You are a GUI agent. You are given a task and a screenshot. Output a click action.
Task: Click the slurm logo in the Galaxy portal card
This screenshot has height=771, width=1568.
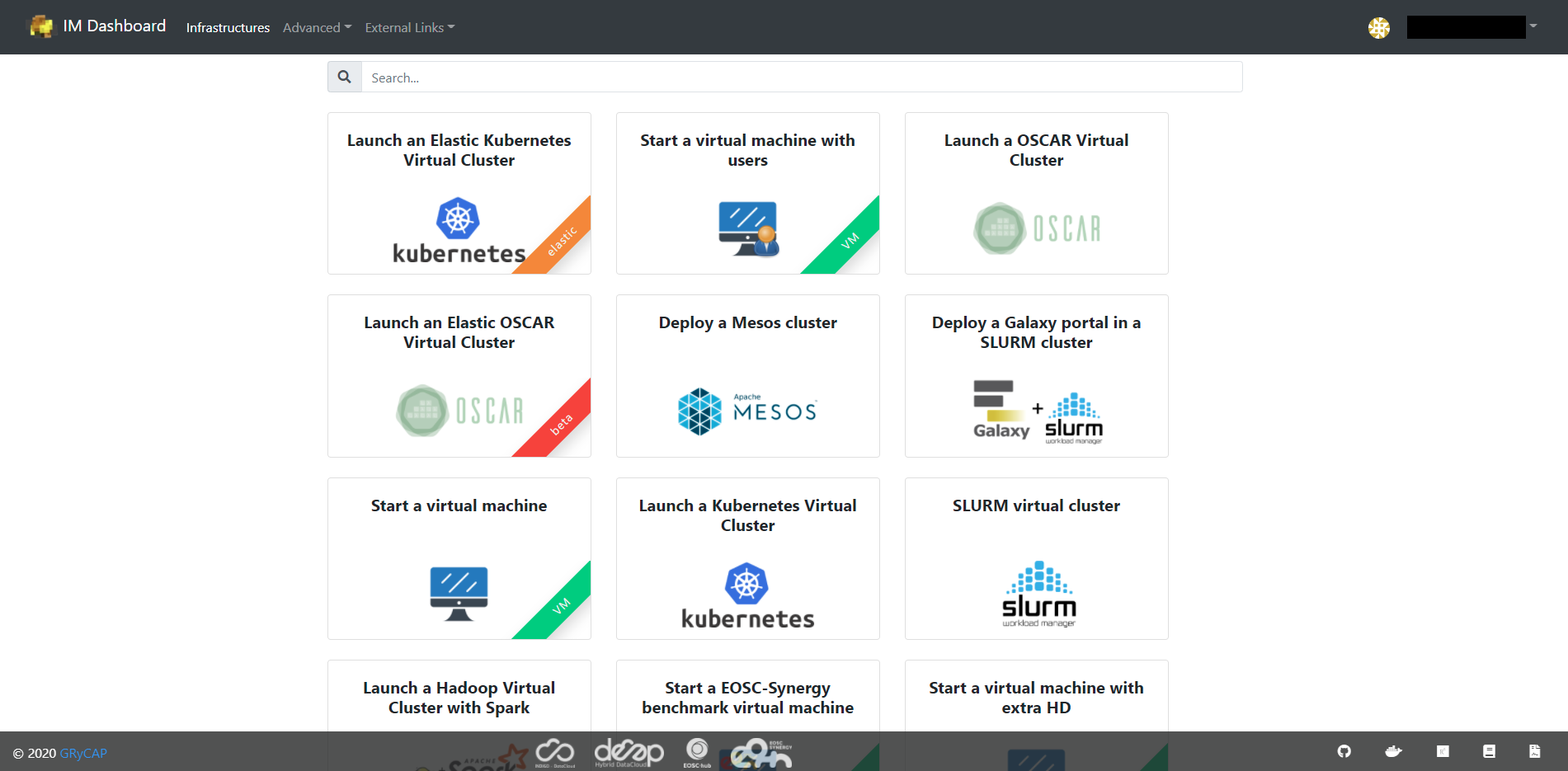pyautogui.click(x=1074, y=419)
